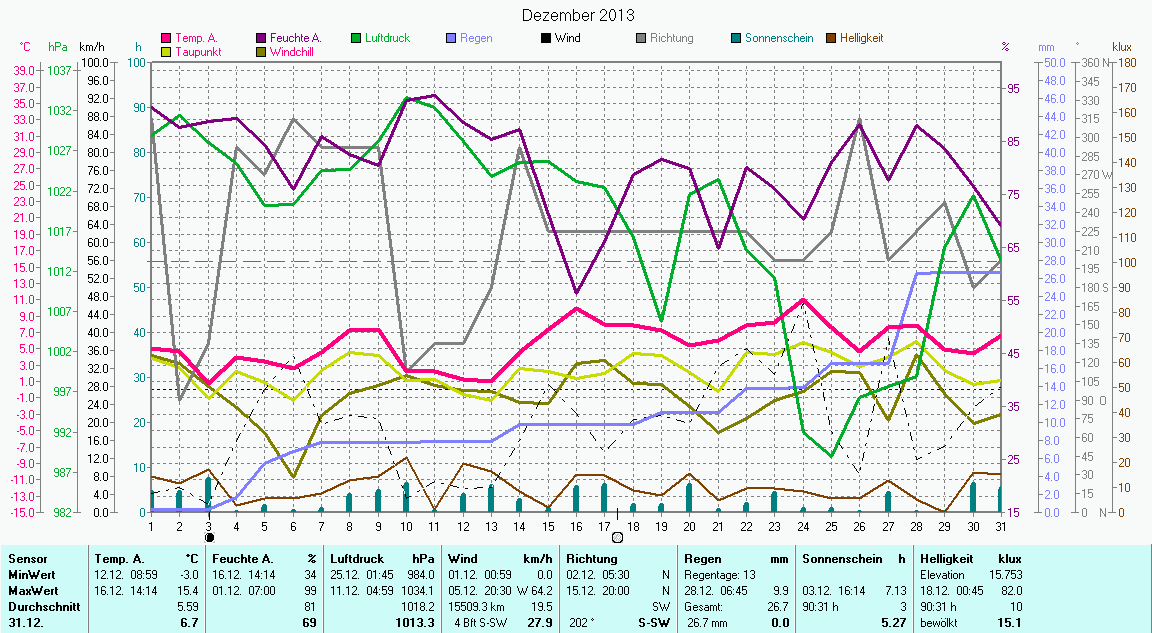Click the Windchill legend label

[291, 51]
